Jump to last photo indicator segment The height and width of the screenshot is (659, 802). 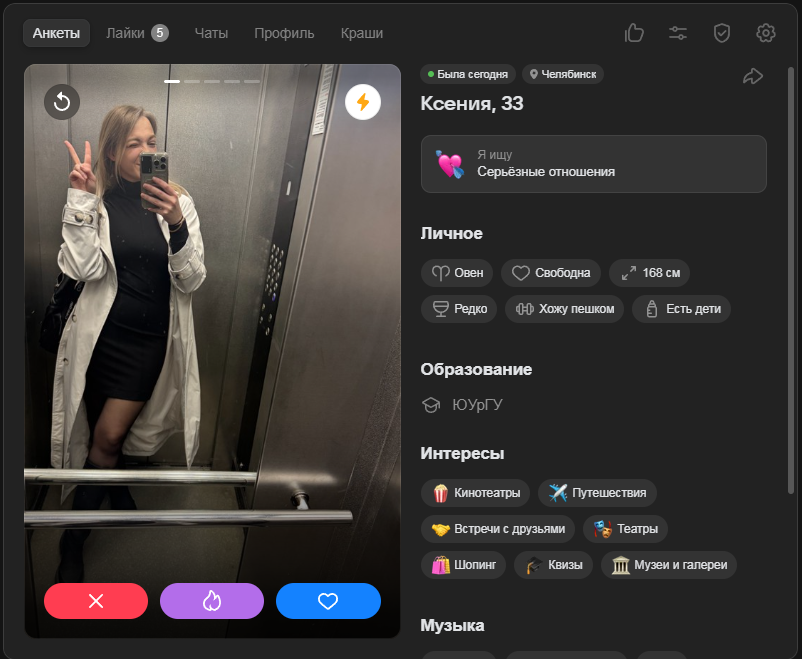[252, 81]
